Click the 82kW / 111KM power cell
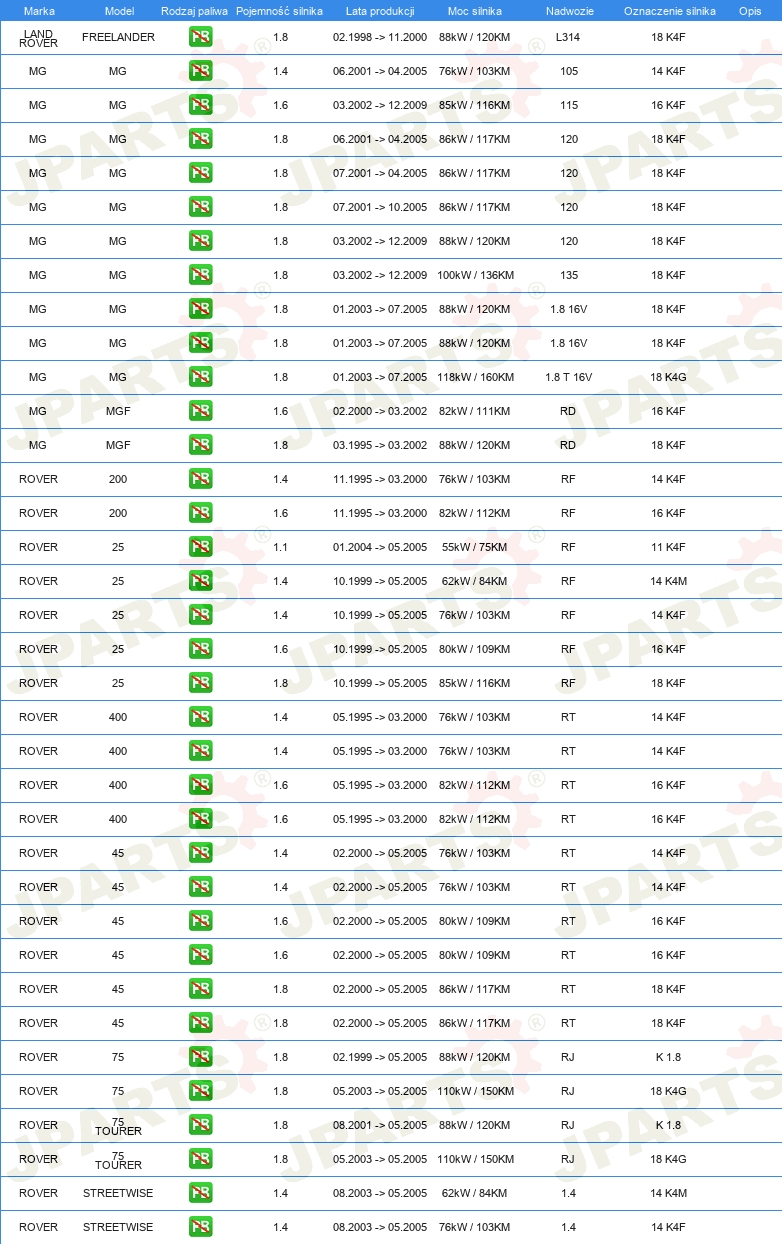 click(474, 411)
